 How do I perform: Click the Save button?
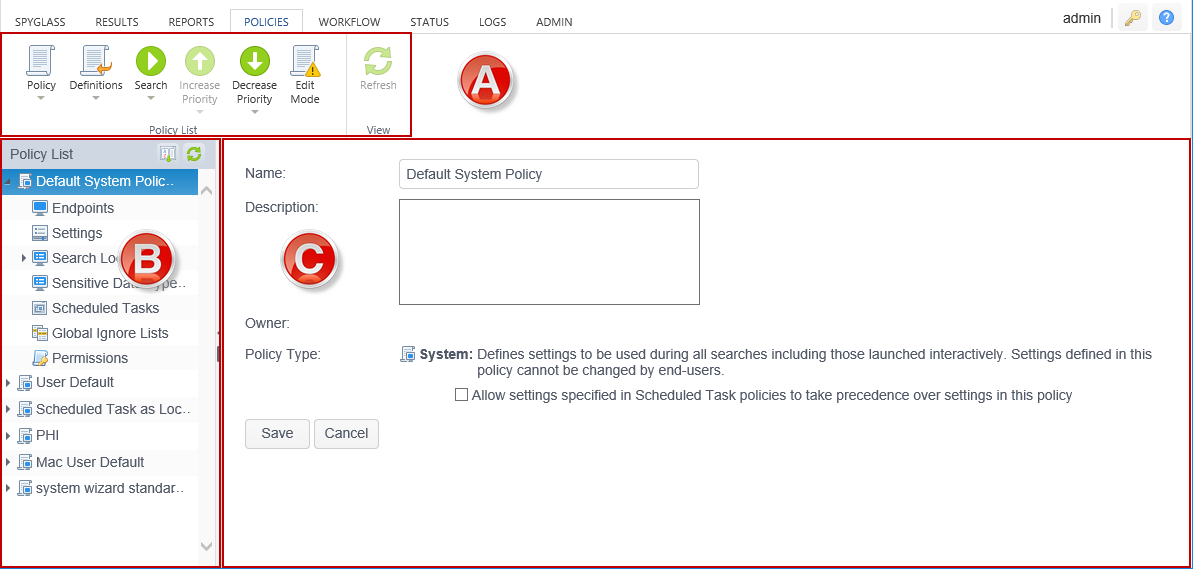point(277,433)
